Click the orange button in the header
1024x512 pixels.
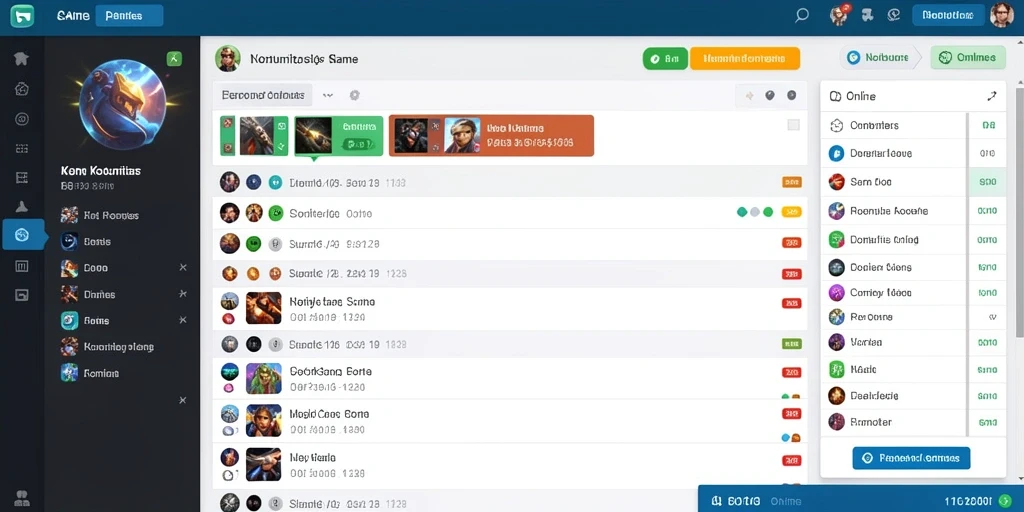pos(745,58)
